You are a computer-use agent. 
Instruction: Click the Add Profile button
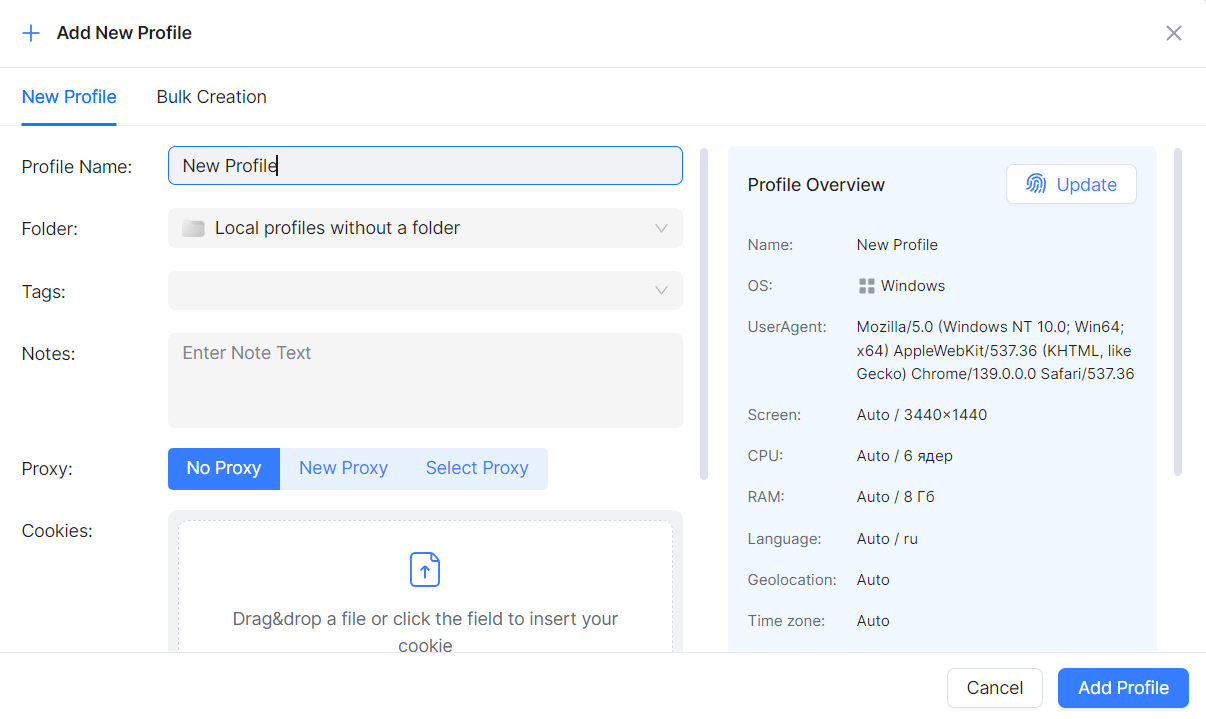coord(1123,688)
